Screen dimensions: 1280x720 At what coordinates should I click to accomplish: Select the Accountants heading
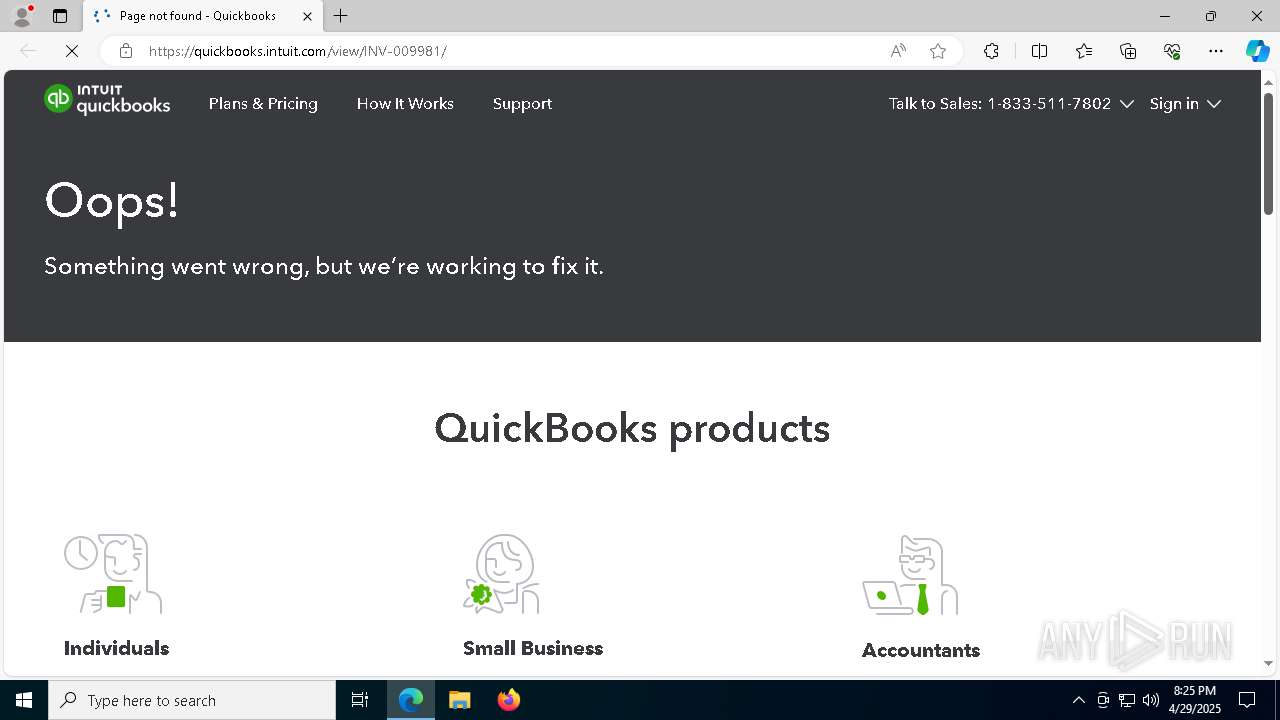921,650
